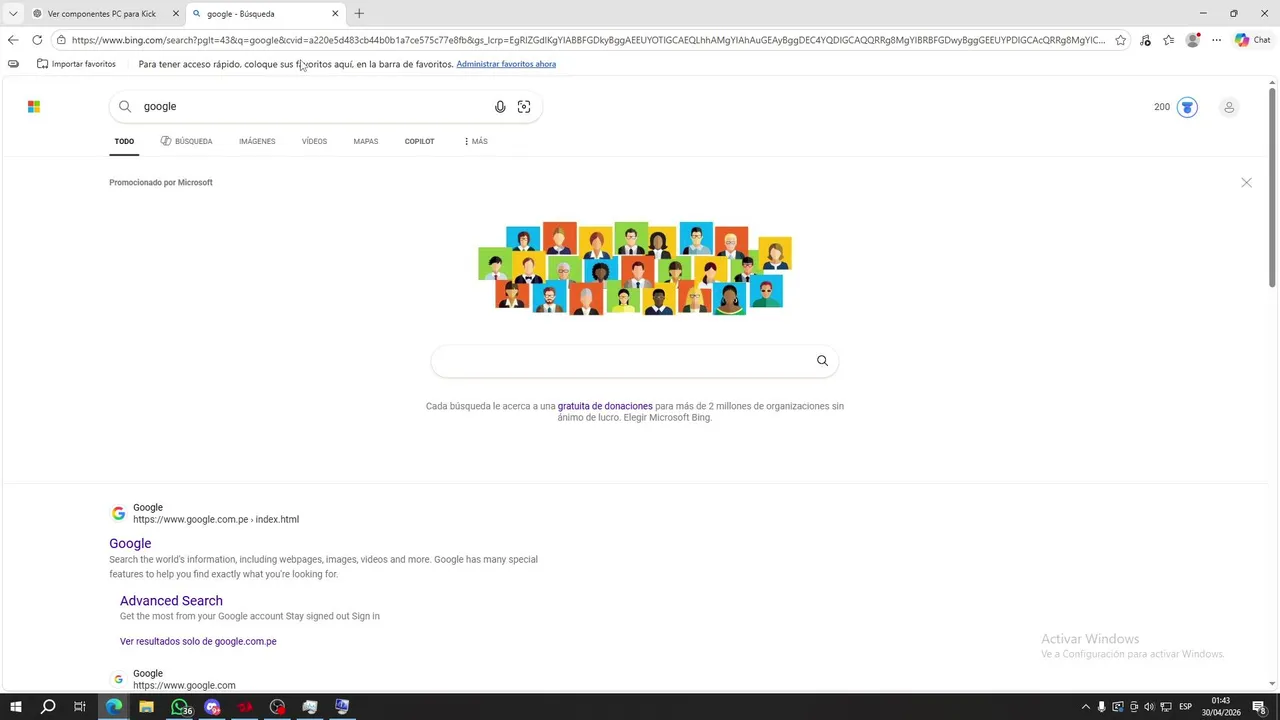Switch the ESP input language indicator
1280x720 pixels.
click(x=1186, y=707)
